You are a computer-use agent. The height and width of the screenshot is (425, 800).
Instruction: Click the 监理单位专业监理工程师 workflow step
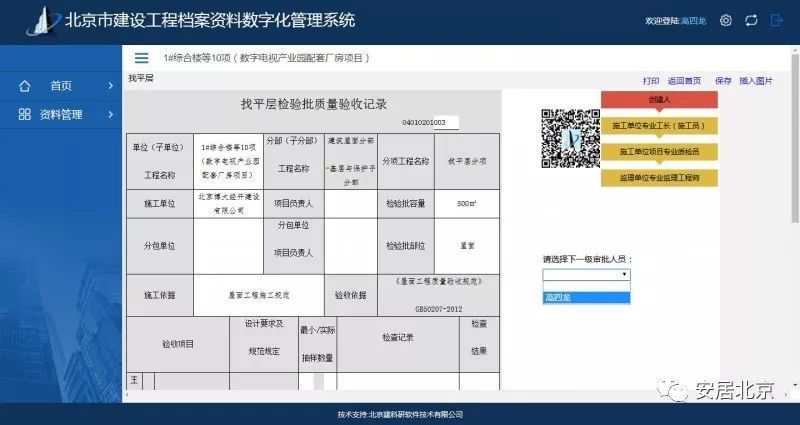click(x=659, y=177)
